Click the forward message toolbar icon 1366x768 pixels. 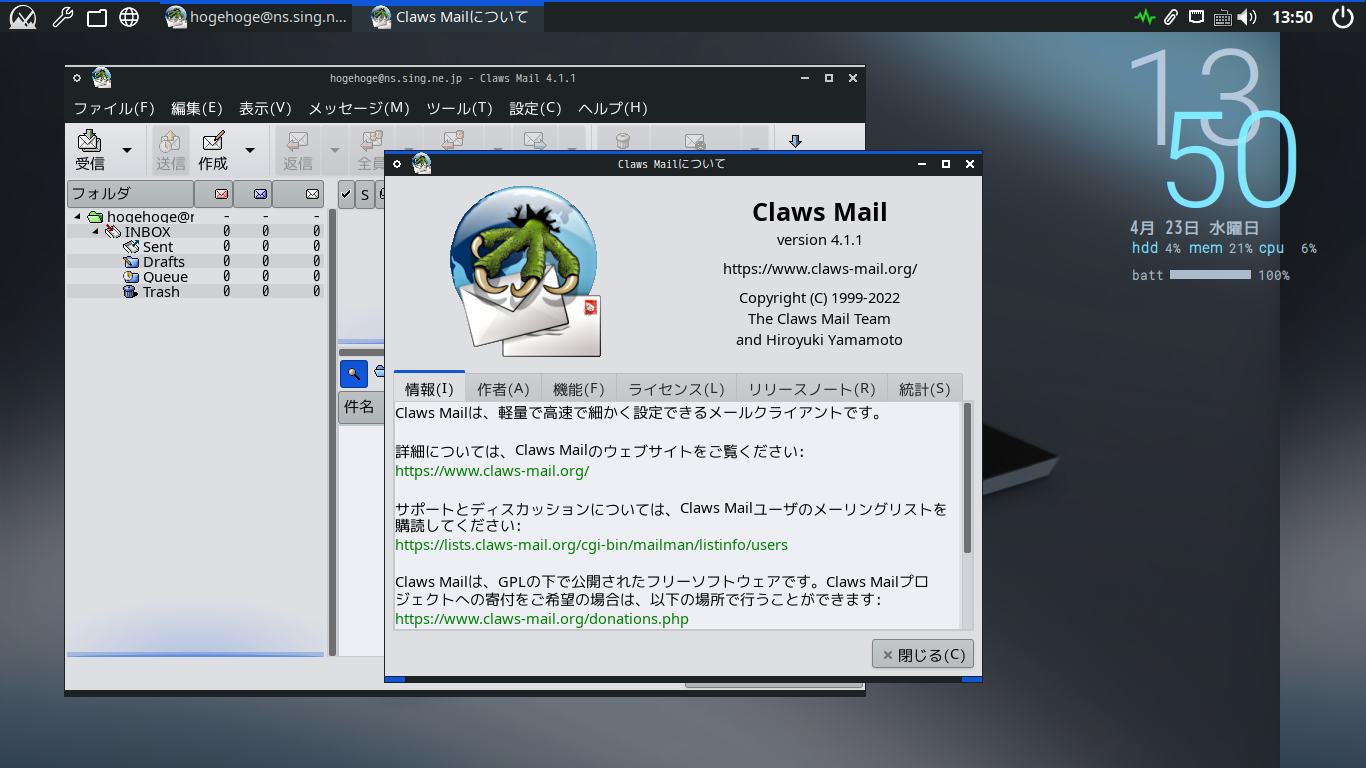[x=534, y=142]
